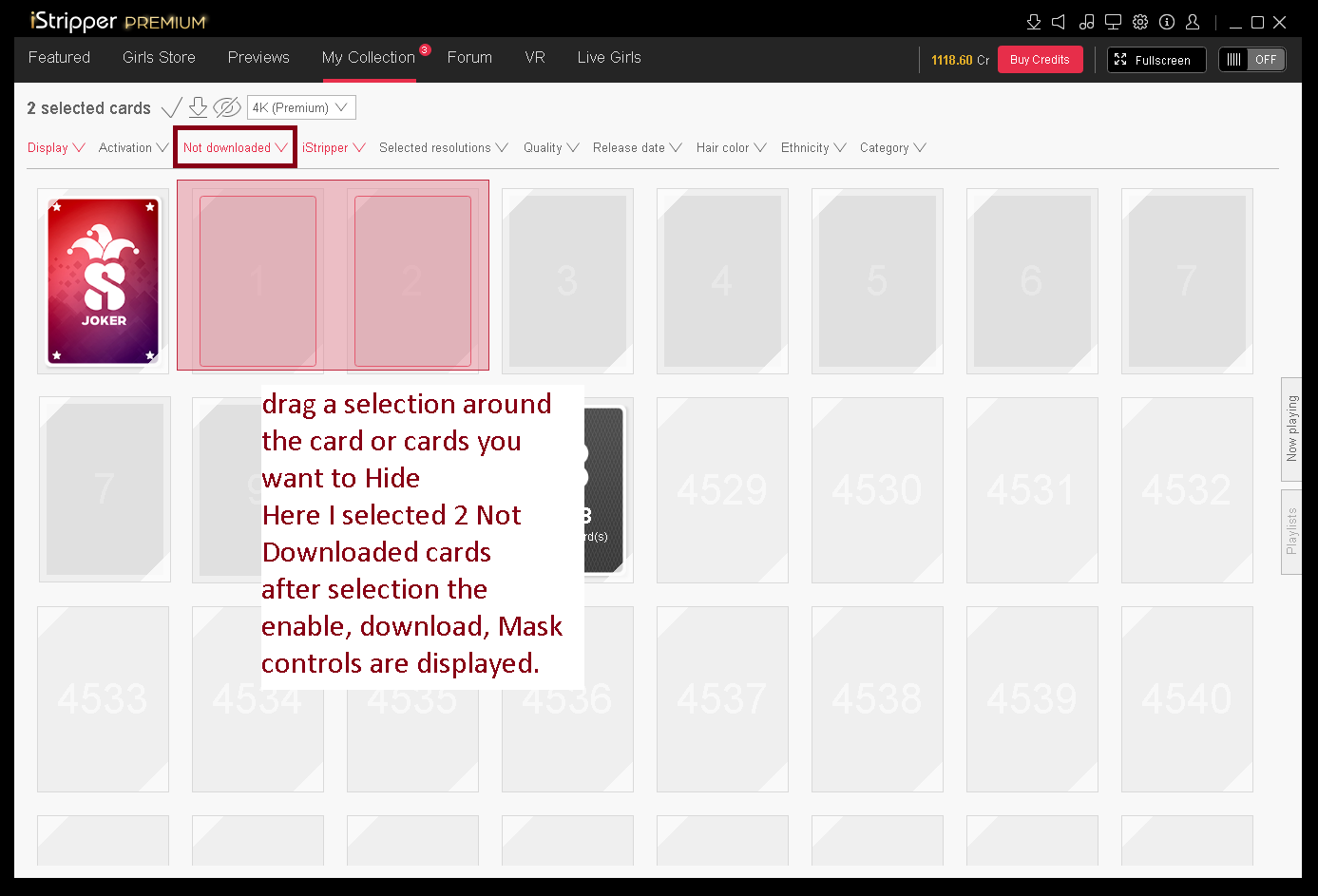This screenshot has width=1318, height=896.
Task: Enable selected cards with checkmark icon
Action: coord(172,108)
